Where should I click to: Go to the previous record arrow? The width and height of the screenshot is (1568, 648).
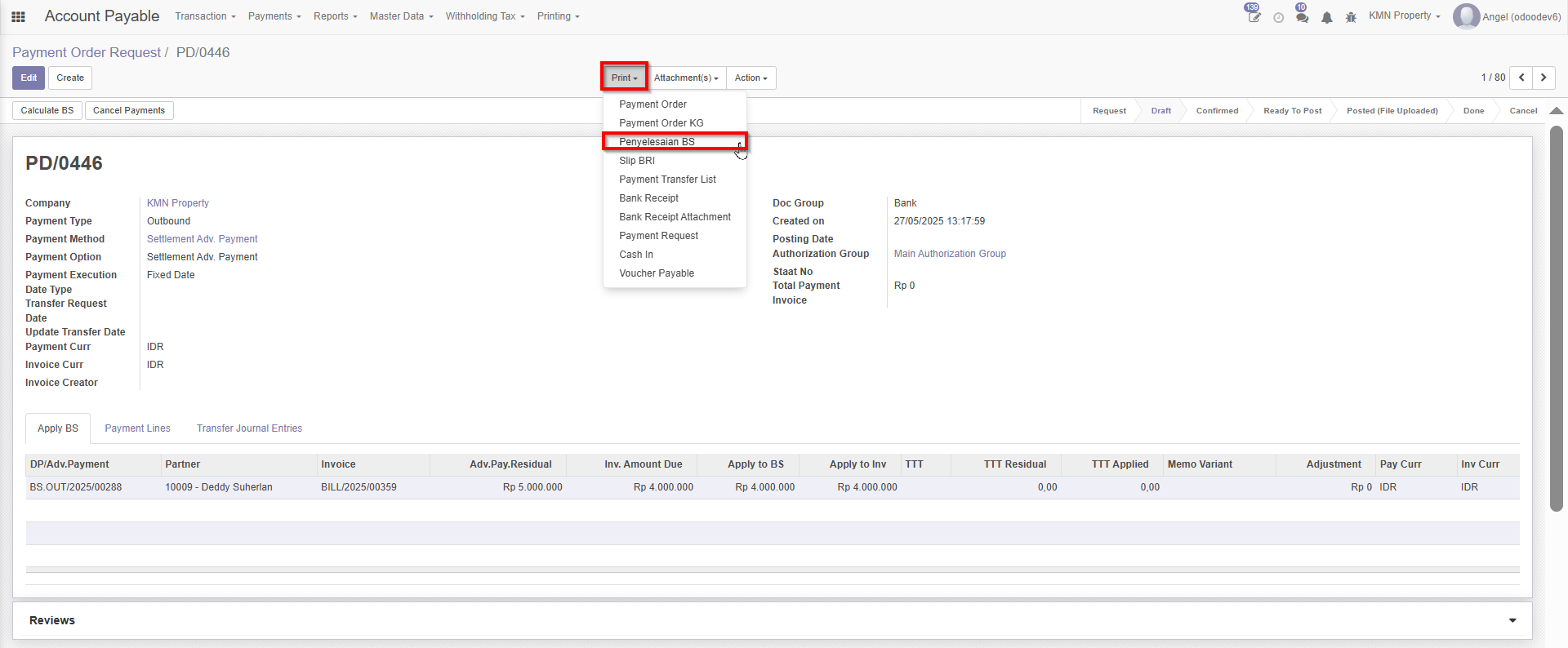(1521, 78)
